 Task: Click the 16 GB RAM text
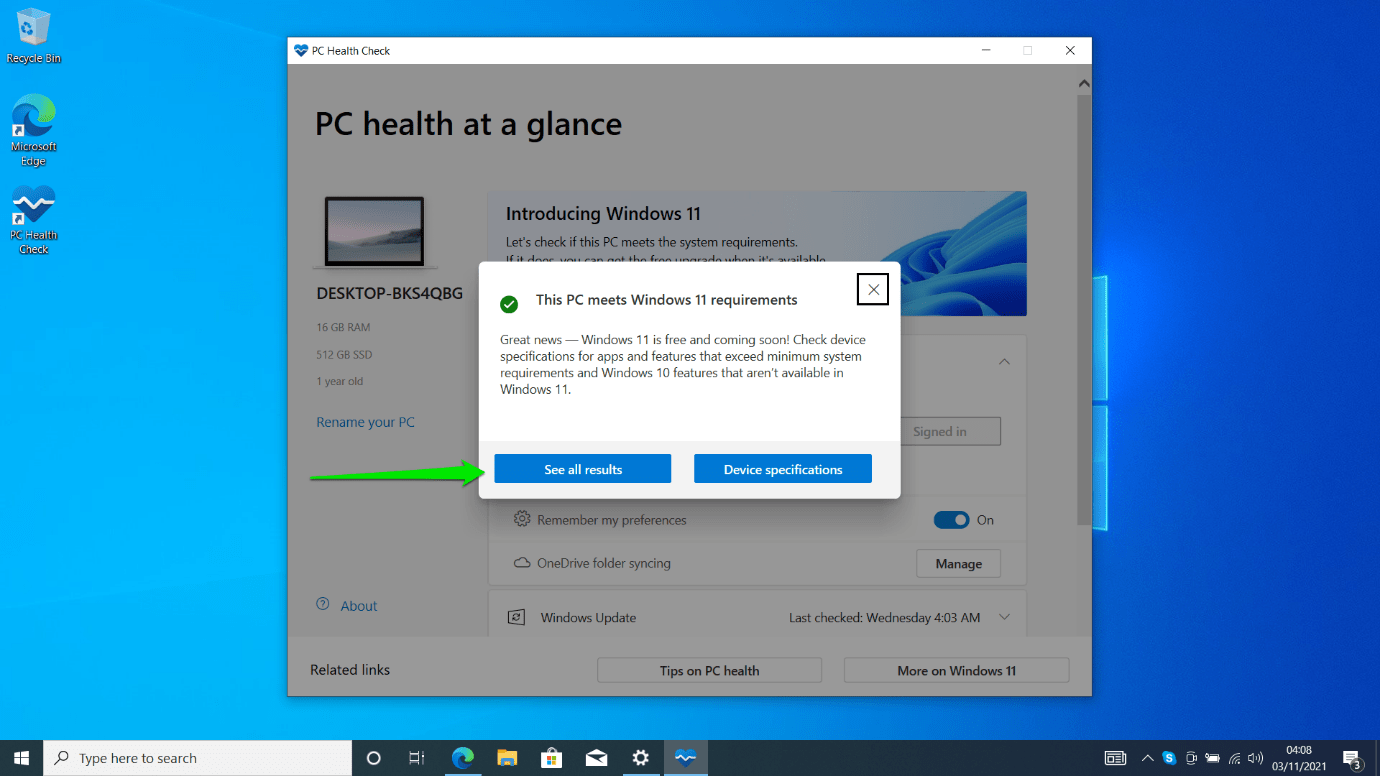tap(343, 327)
